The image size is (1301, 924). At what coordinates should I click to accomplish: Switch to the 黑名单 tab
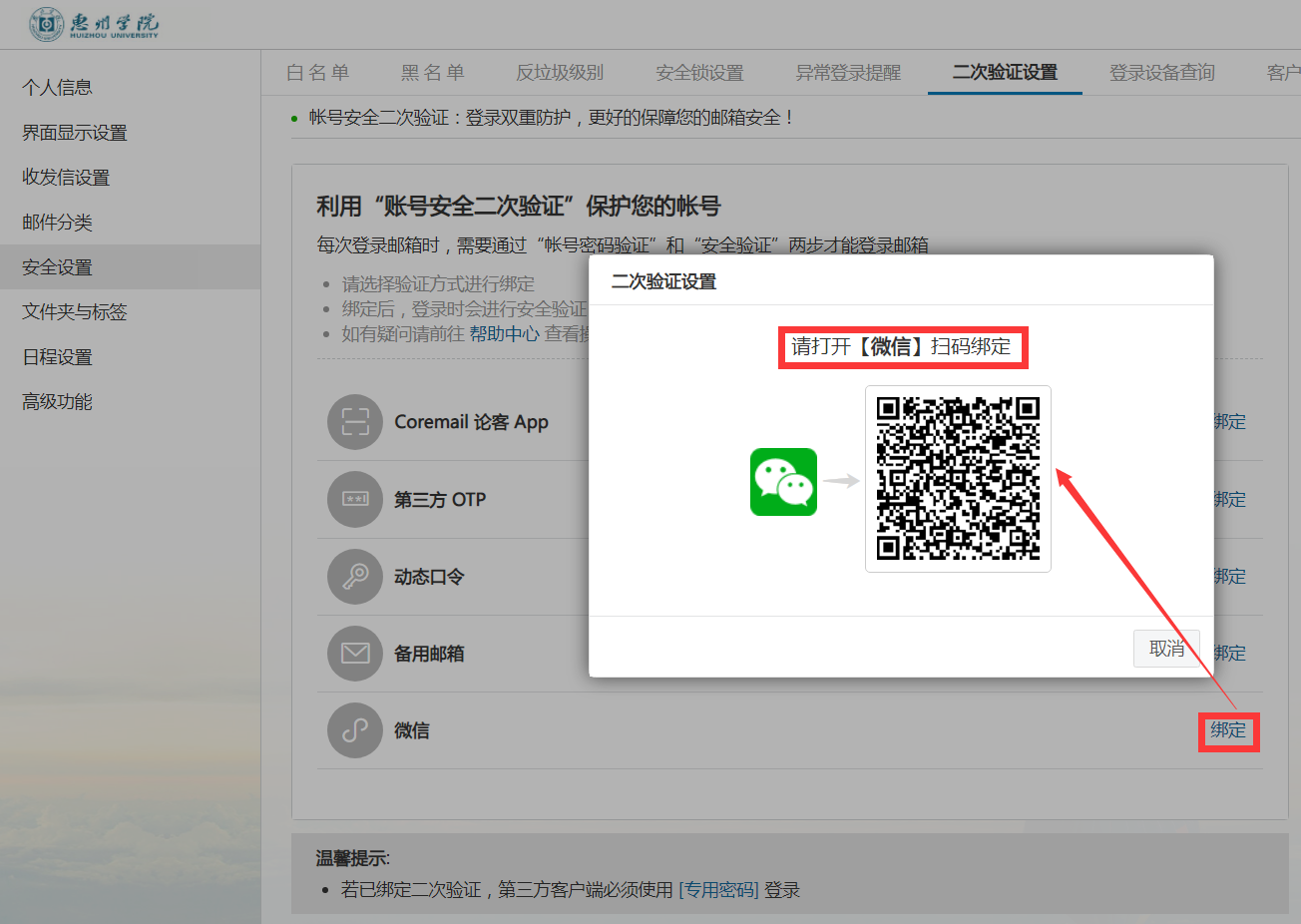(x=432, y=73)
